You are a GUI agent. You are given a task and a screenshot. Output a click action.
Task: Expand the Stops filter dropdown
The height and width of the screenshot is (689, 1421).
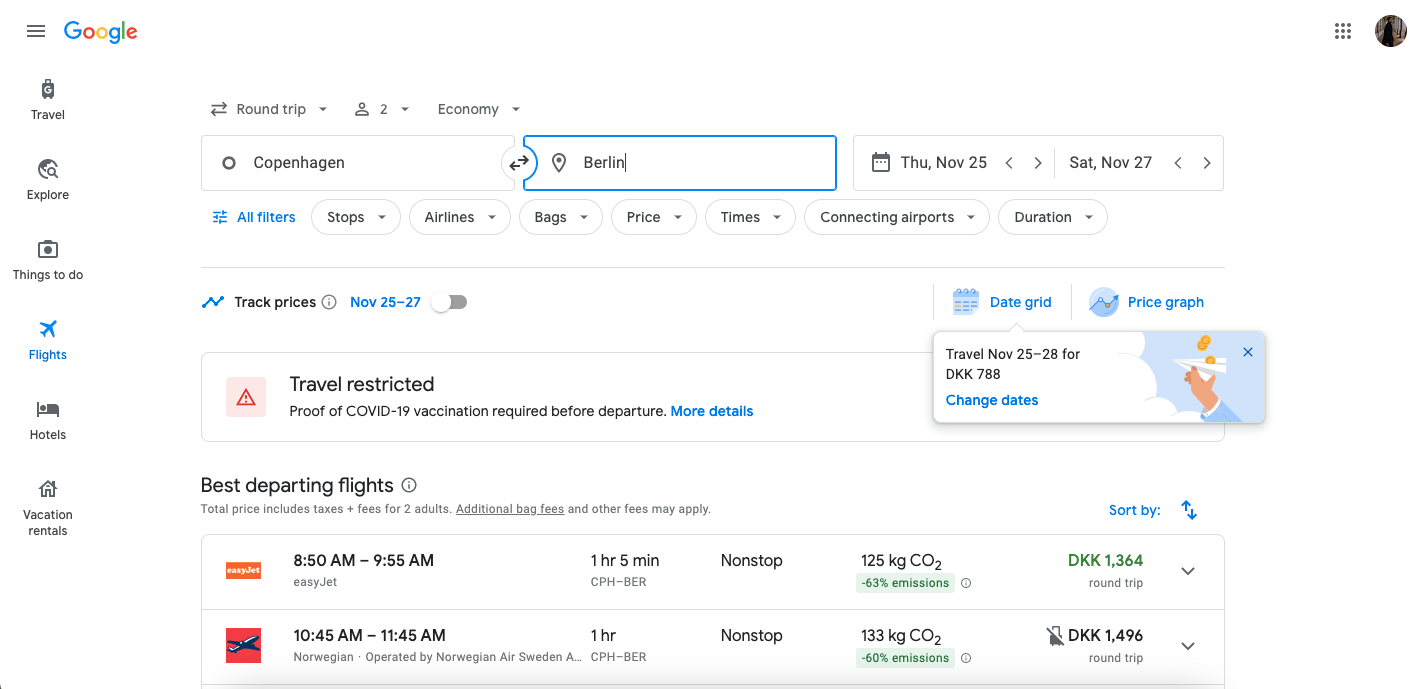tap(356, 217)
